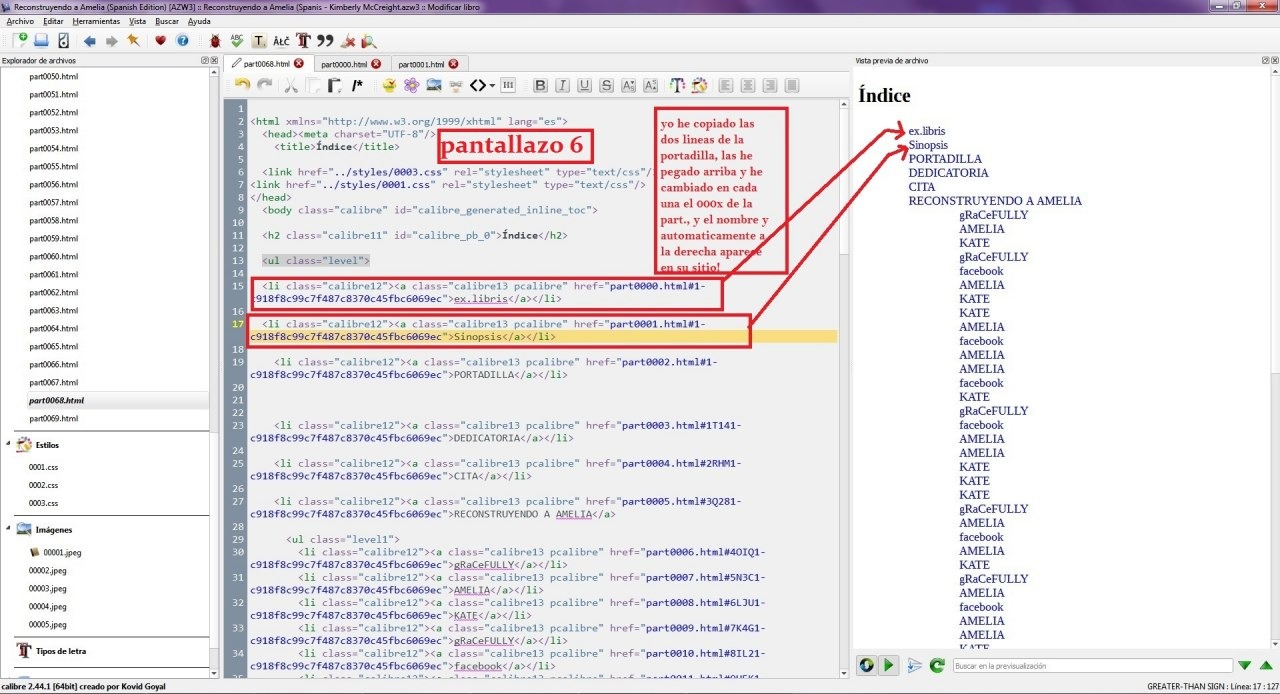Click the justify text button

pos(791,85)
